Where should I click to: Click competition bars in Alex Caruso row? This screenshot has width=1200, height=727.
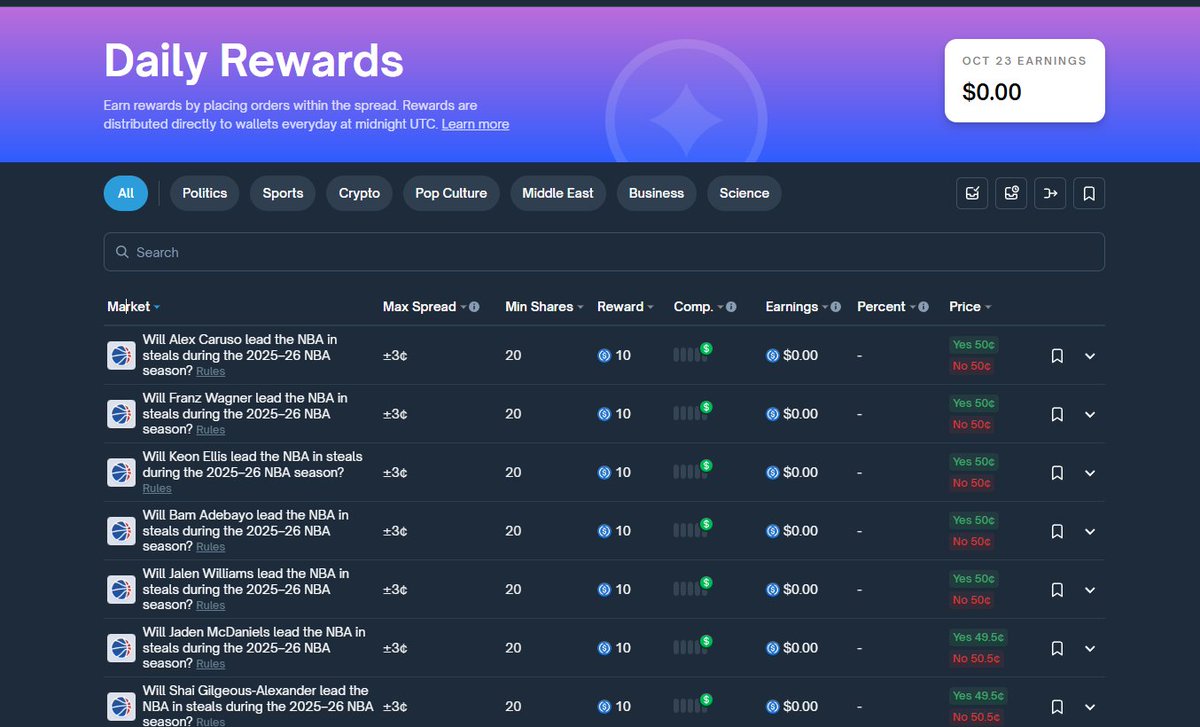pyautogui.click(x=692, y=353)
